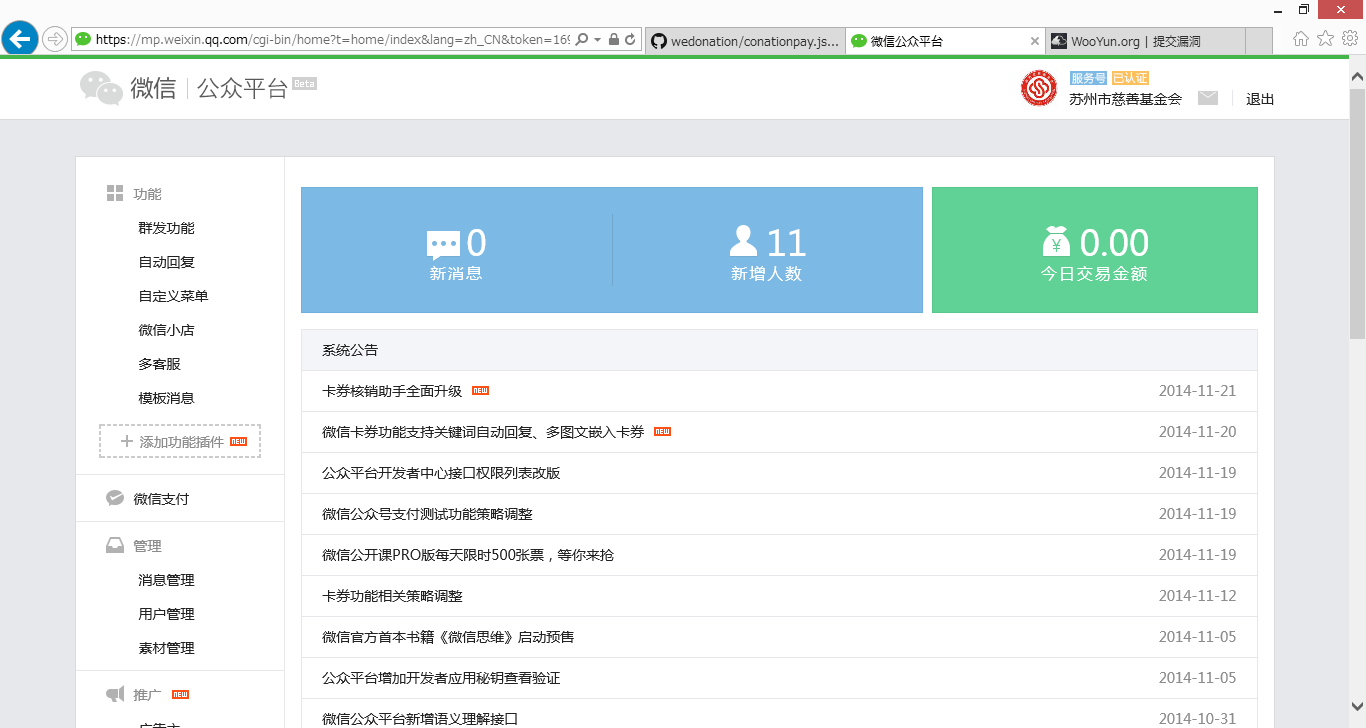Refresh the page via reload icon

click(630, 40)
